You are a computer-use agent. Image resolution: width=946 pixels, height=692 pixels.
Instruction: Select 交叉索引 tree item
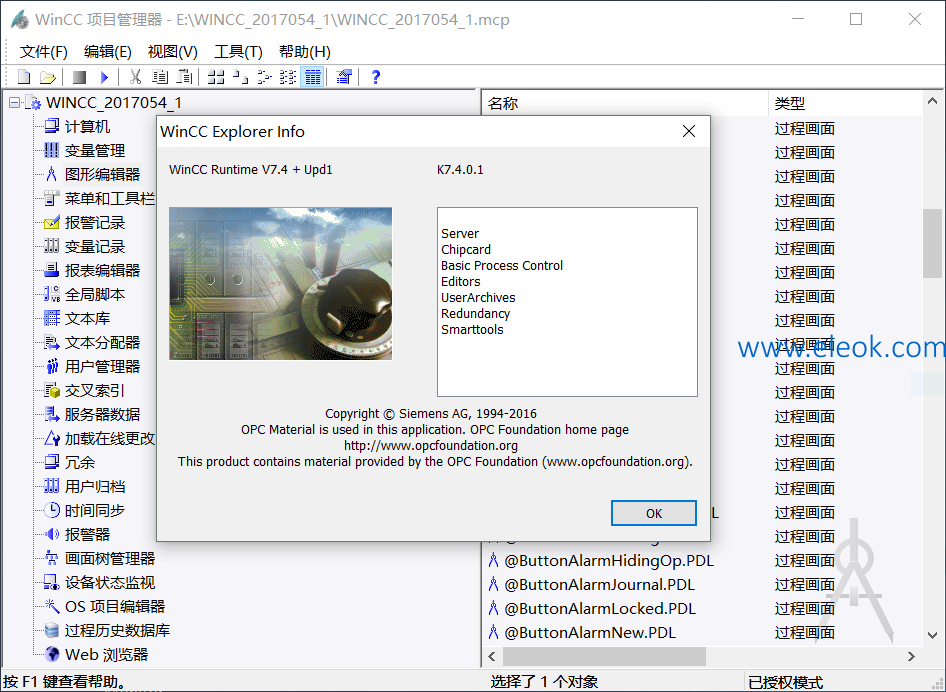click(95, 390)
